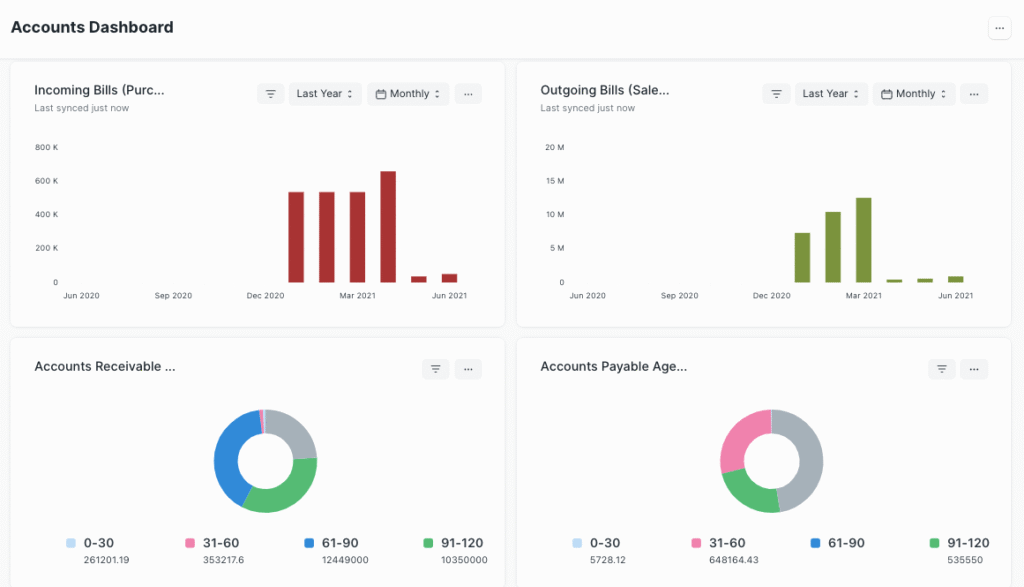Viewport: 1024px width, 587px height.
Task: Select the tallest March 2021 bar in Incoming Bills
Action: (x=387, y=225)
